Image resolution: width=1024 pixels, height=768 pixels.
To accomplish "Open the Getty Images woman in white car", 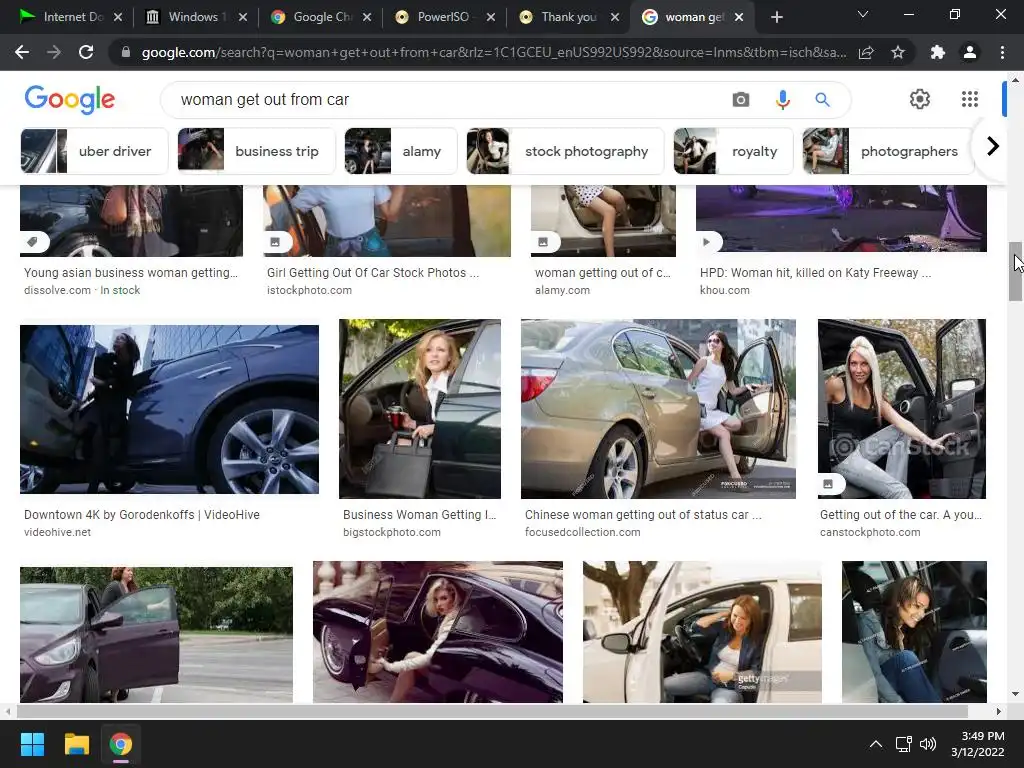I will pyautogui.click(x=702, y=632).
